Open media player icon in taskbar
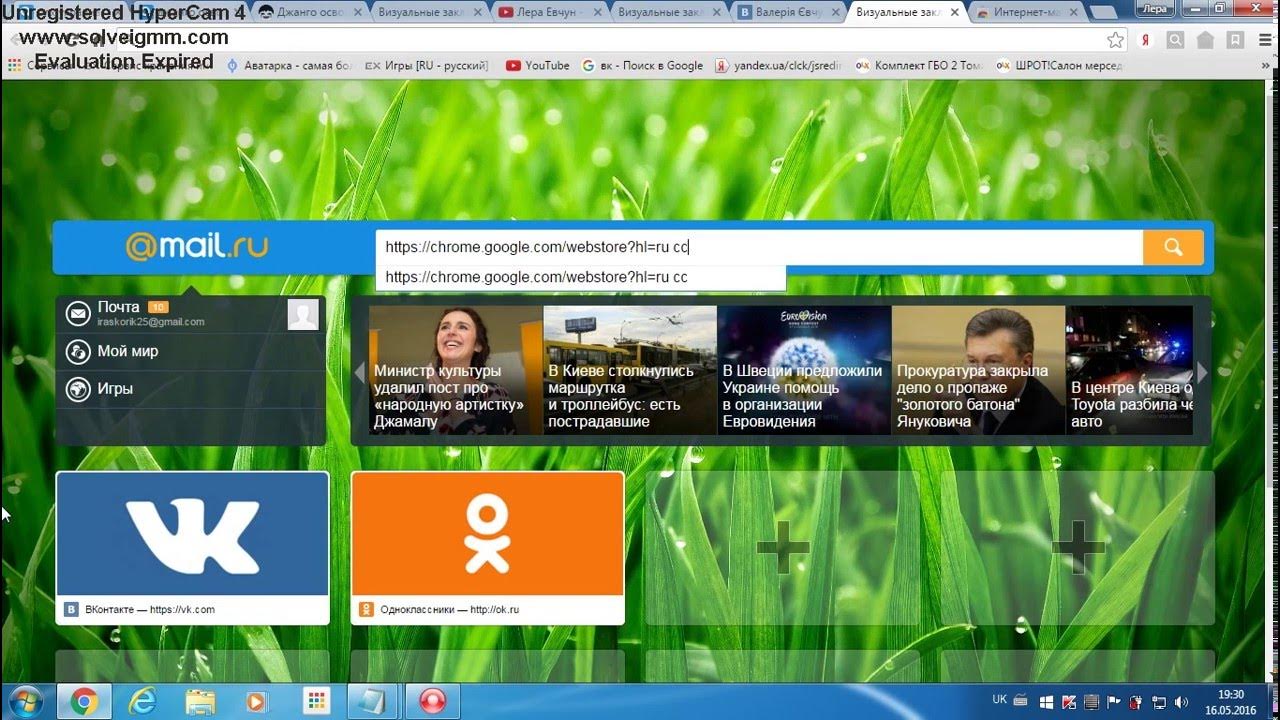1280x720 pixels. pyautogui.click(x=257, y=702)
